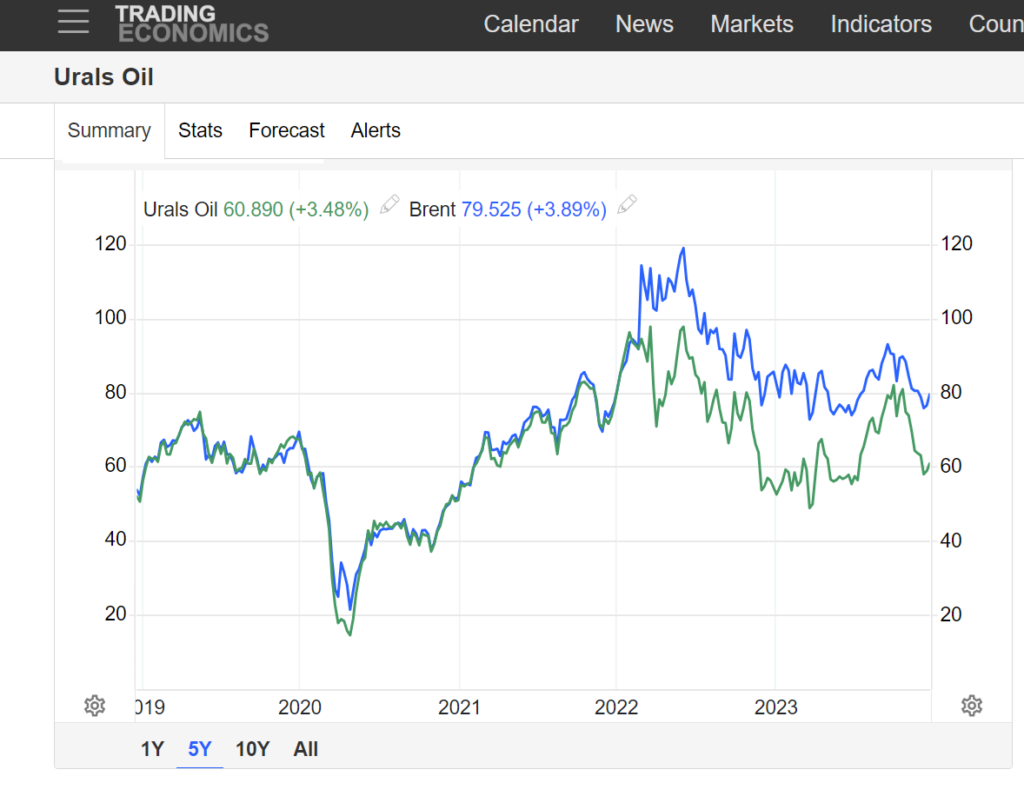The image size is (1024, 796).
Task: Switch to the Stats tab
Action: point(200,130)
